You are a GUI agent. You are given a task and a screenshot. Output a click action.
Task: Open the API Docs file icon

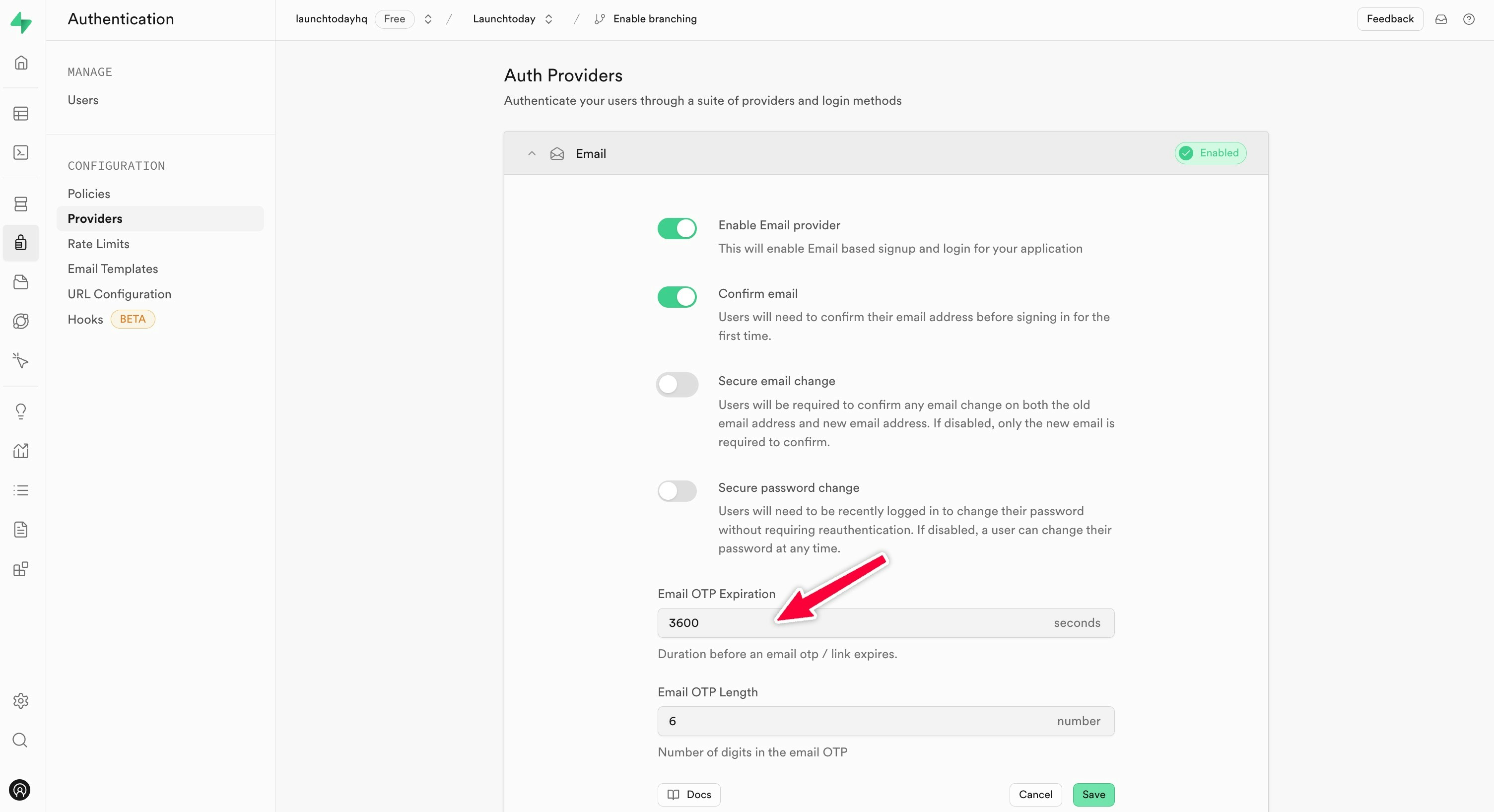click(21, 529)
